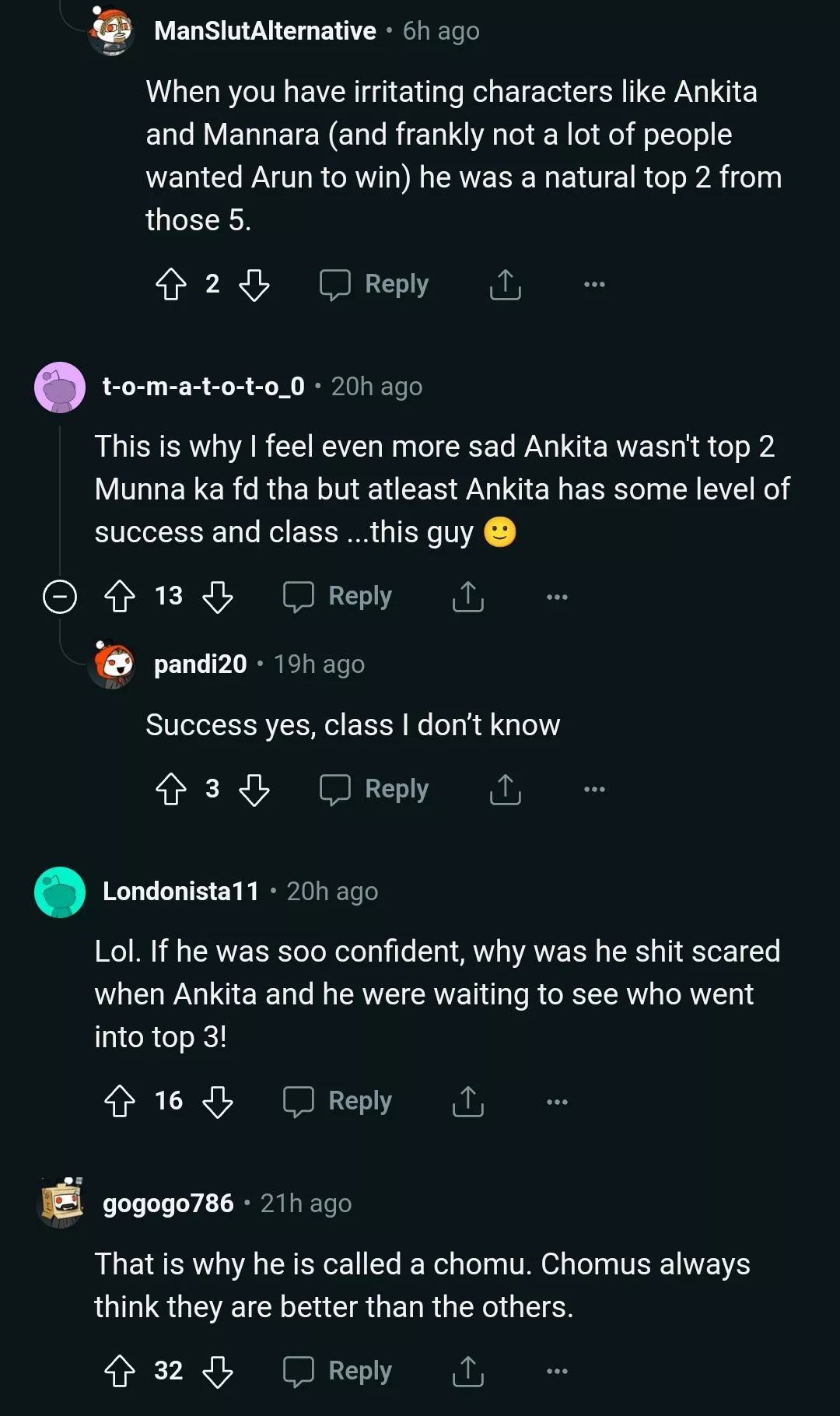This screenshot has width=840, height=1416.
Task: Downvote ManSlutAlternative's comment
Action: (254, 285)
